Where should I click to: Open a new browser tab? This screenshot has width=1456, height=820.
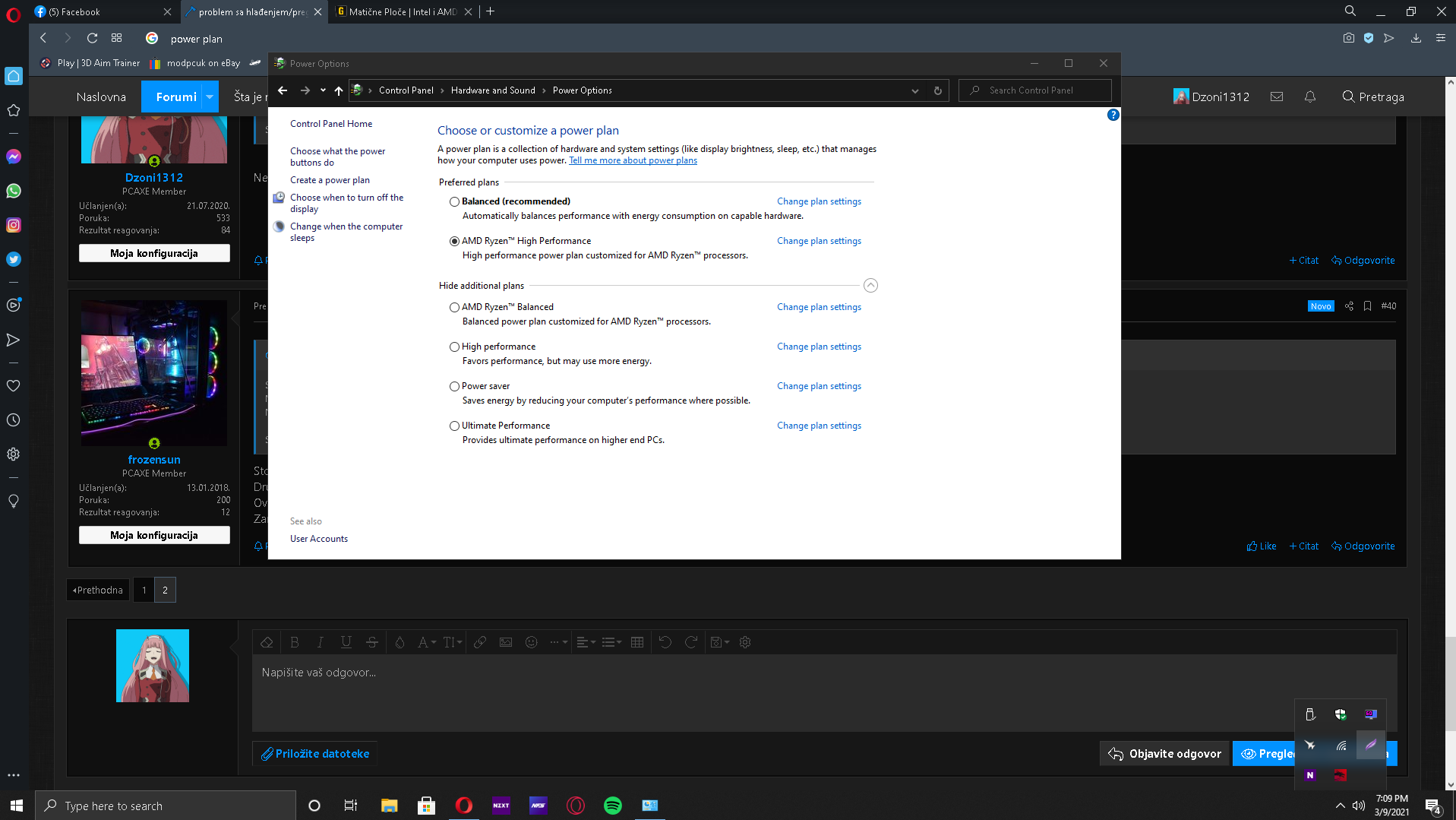pos(490,11)
